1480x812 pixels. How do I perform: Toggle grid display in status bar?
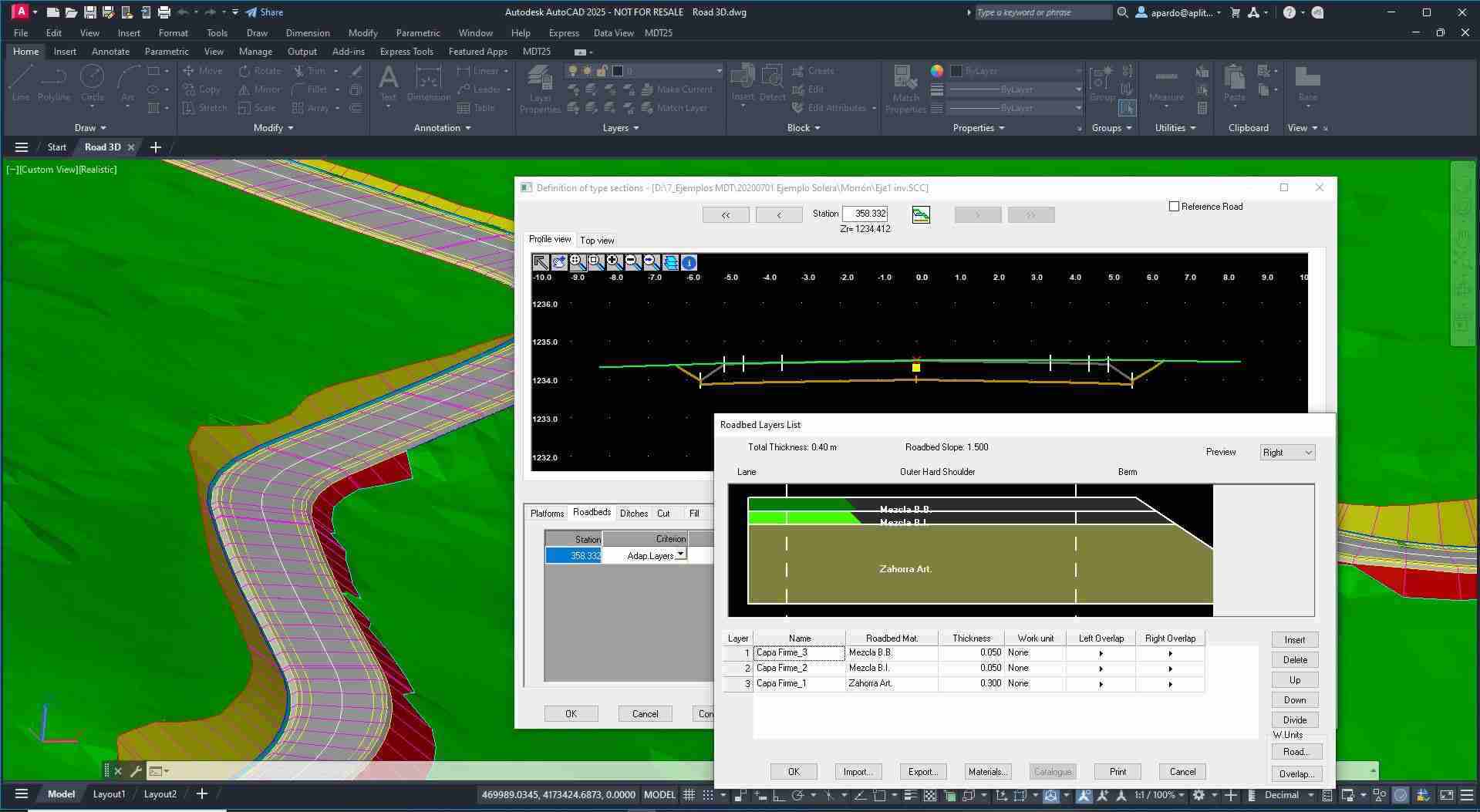689,795
